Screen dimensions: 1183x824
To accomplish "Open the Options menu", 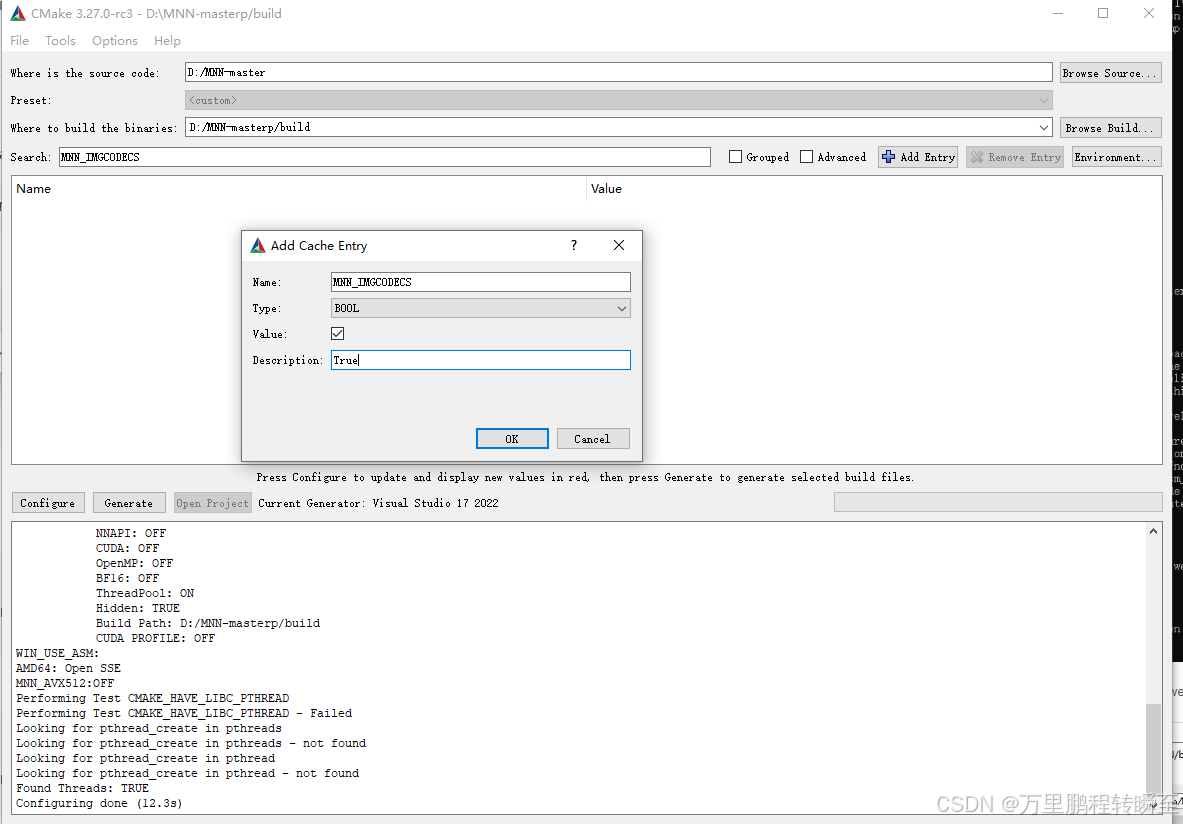I will click(x=115, y=41).
